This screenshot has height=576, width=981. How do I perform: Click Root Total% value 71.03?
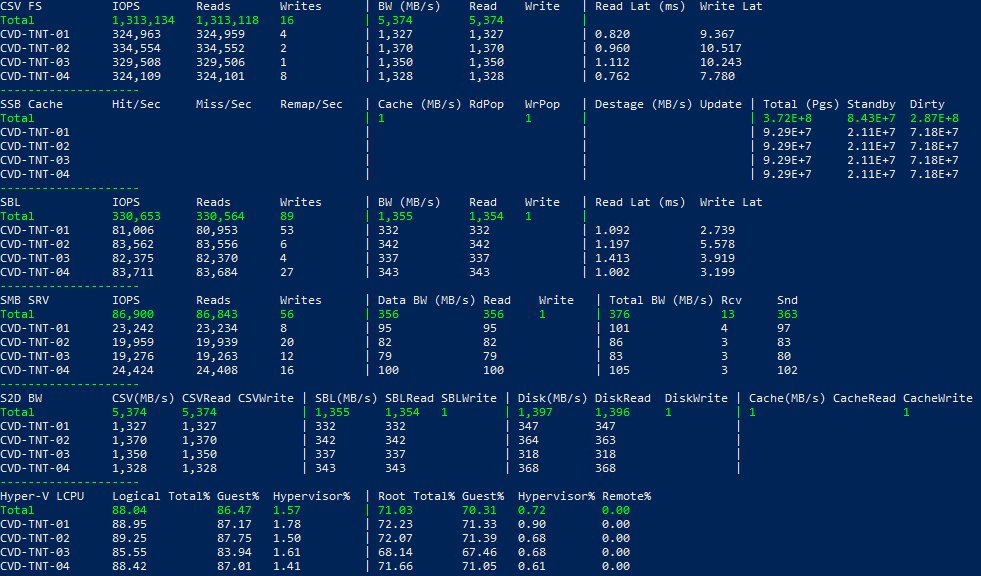pyautogui.click(x=395, y=510)
